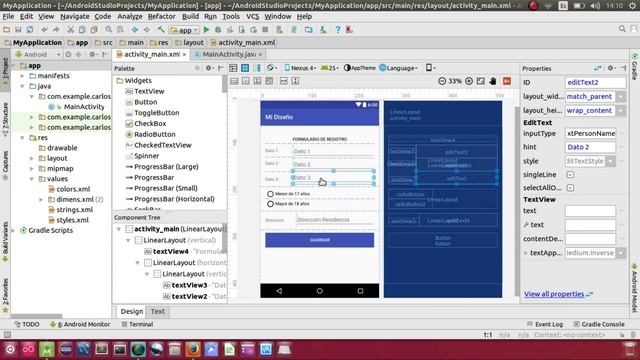640x360 pixels.
Task: Open the Terminal tool window
Action: [x=137, y=324]
